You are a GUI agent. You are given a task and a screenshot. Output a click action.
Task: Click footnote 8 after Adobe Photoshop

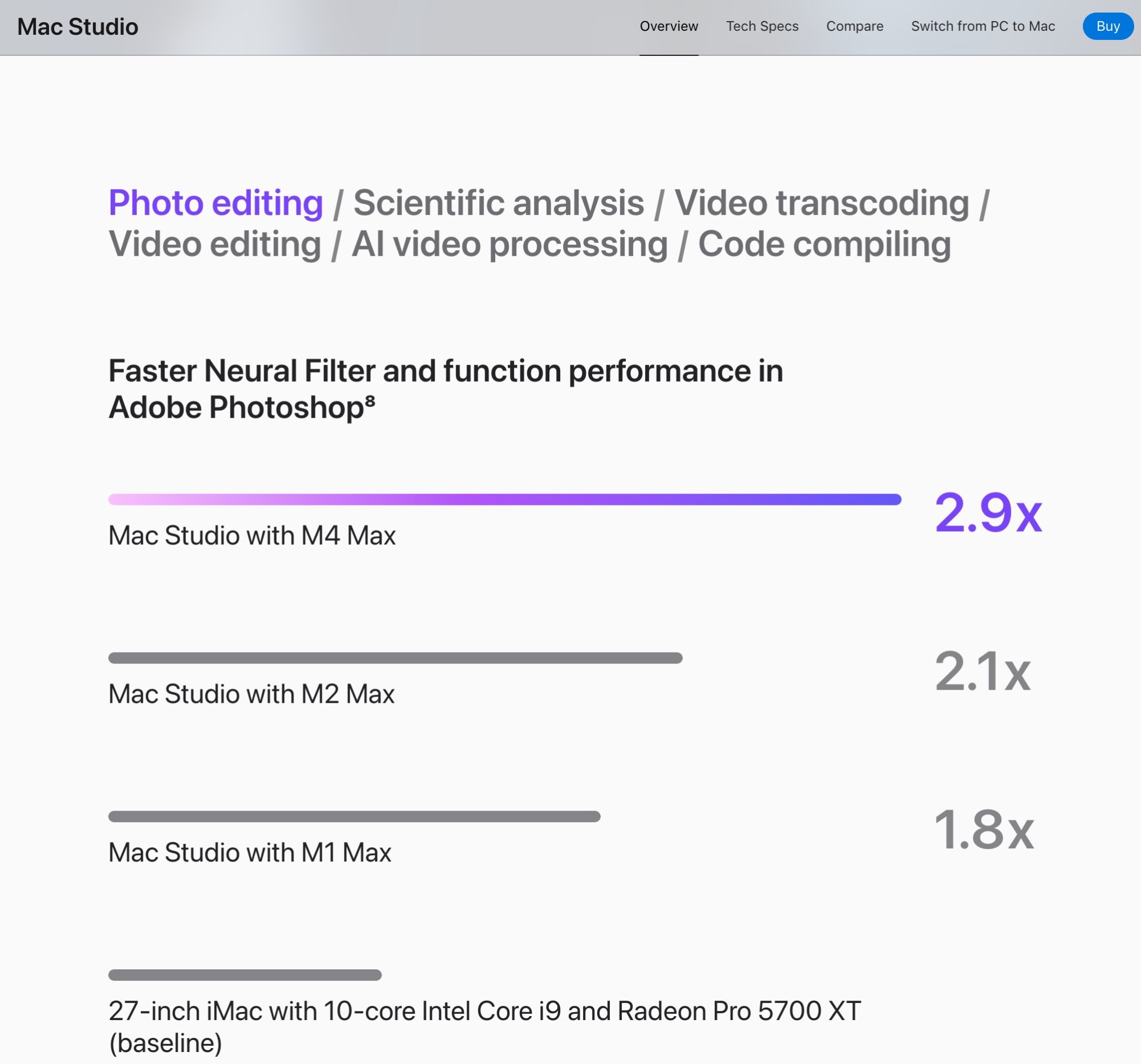click(370, 400)
